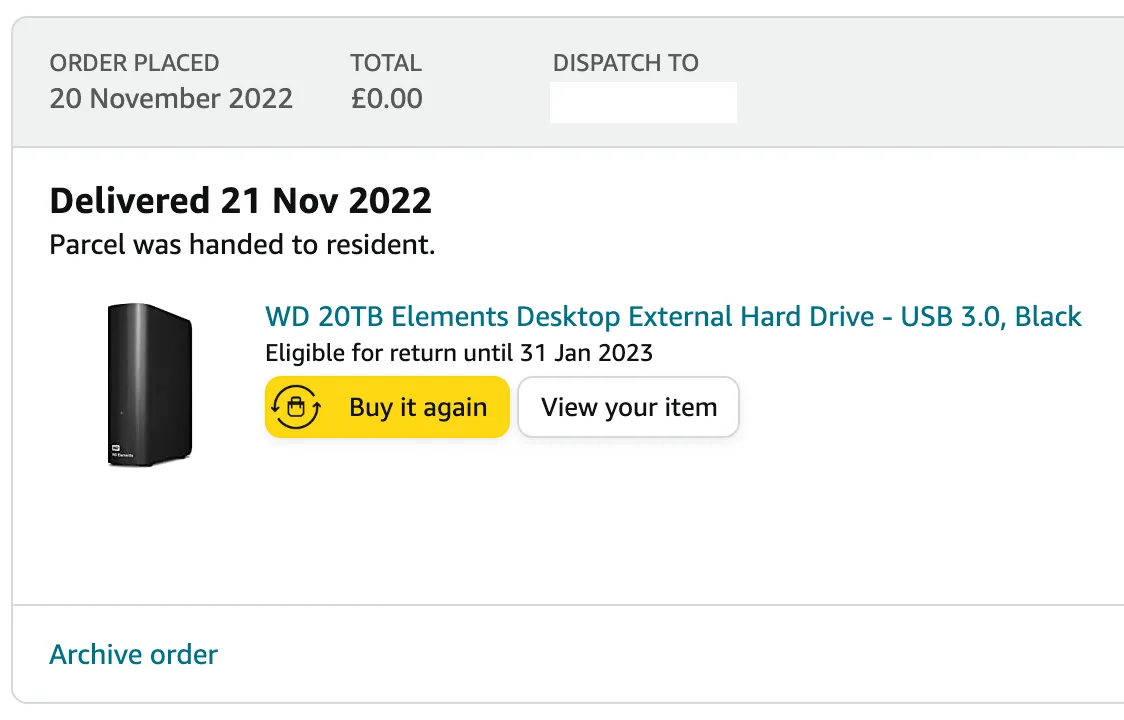1124x720 pixels.
Task: Open View your item
Action: [x=628, y=407]
